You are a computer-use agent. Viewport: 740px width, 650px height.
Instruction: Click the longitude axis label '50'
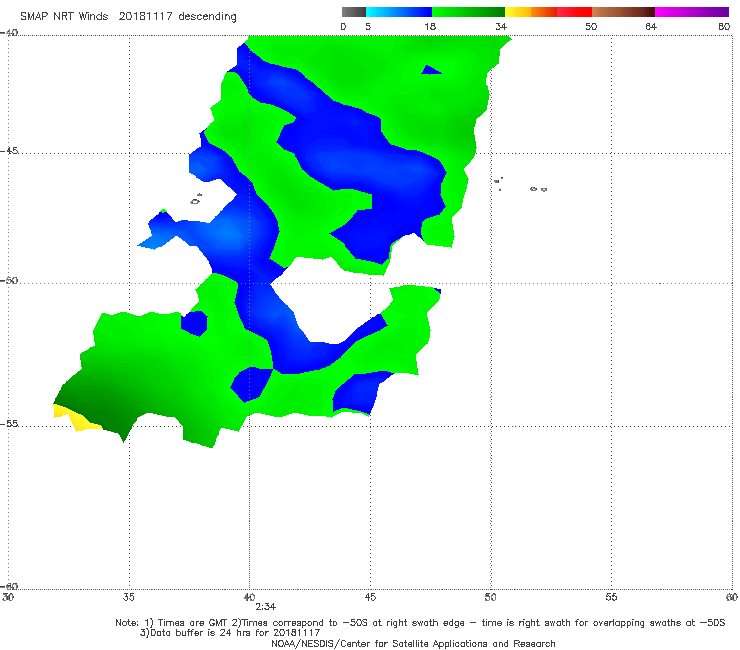pyautogui.click(x=490, y=597)
